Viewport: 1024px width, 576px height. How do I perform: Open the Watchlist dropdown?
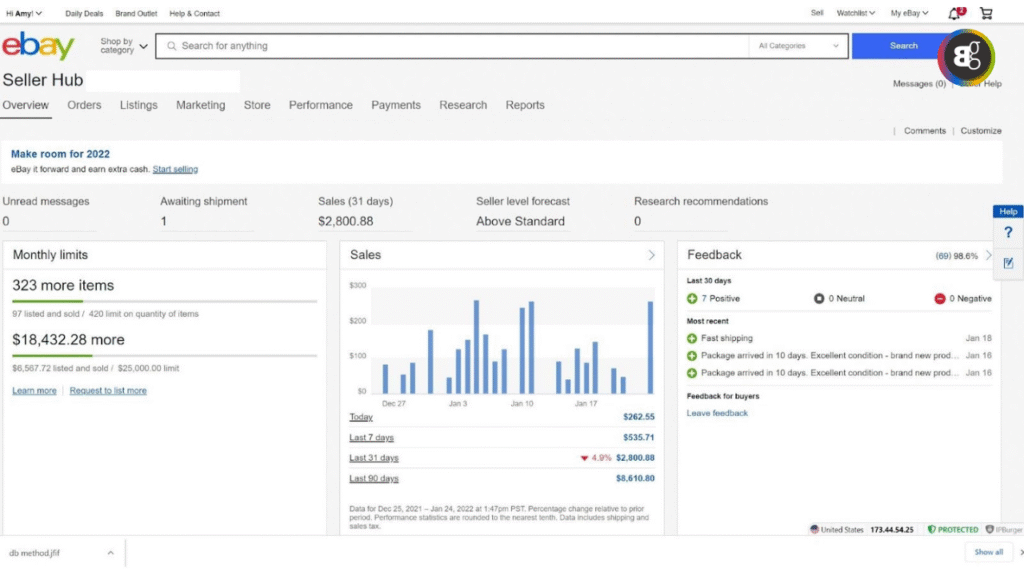coord(855,13)
